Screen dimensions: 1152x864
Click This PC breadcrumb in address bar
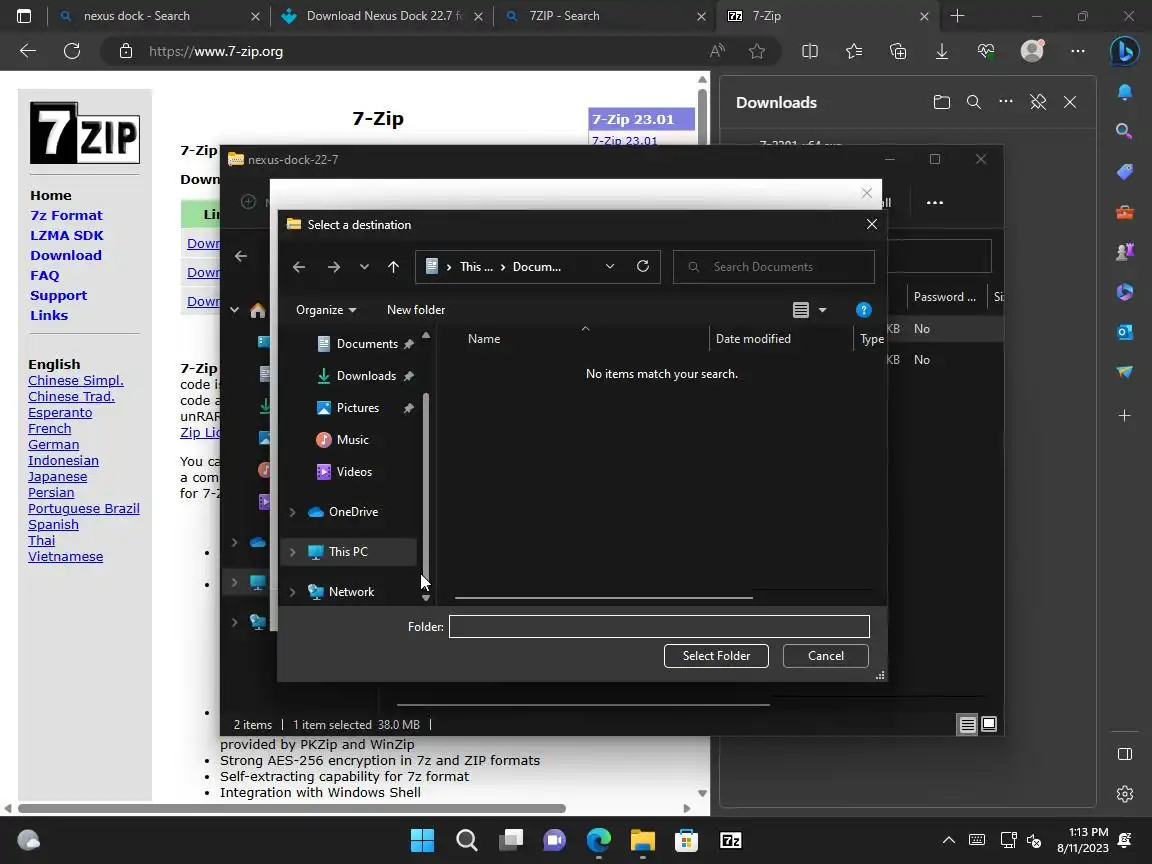[475, 267]
